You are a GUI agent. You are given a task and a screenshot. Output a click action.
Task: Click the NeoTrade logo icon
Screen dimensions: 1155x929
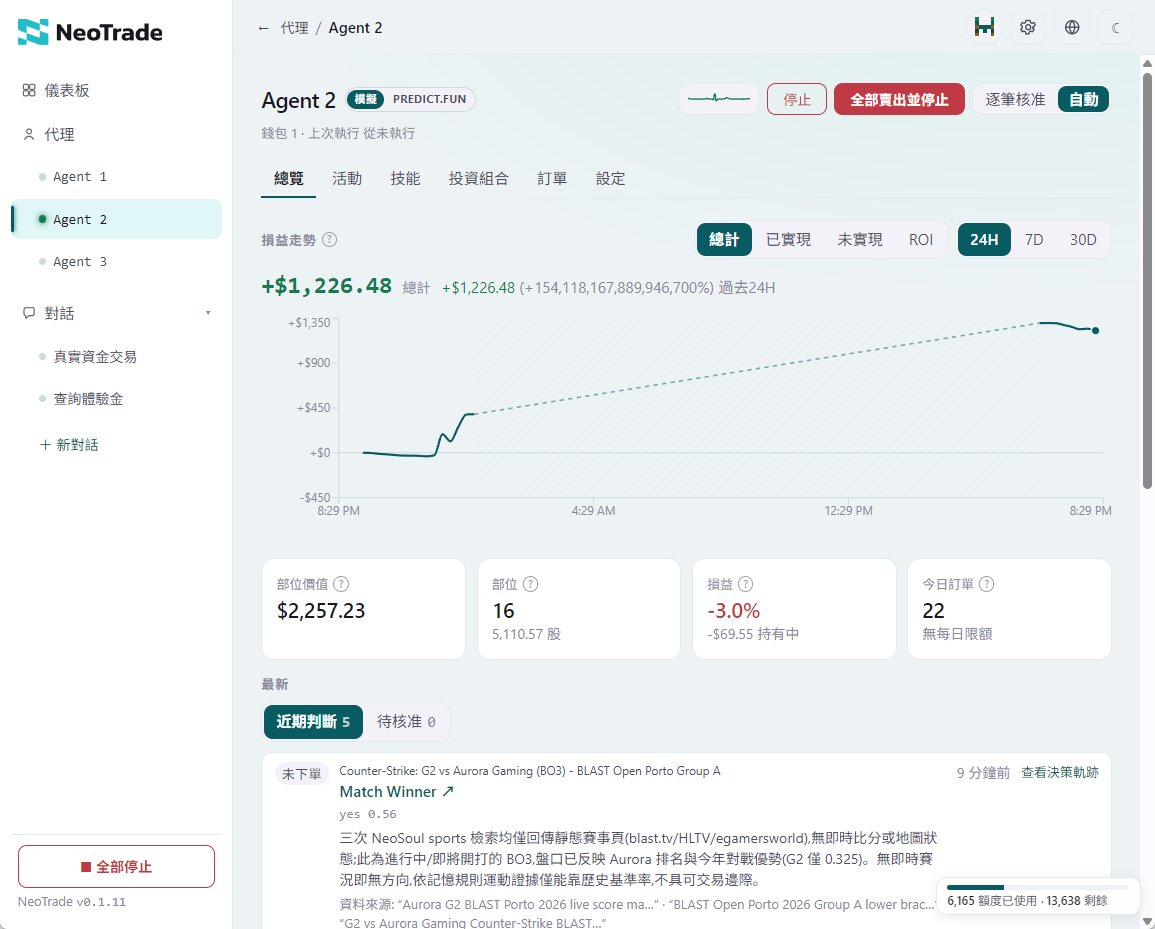[x=32, y=32]
